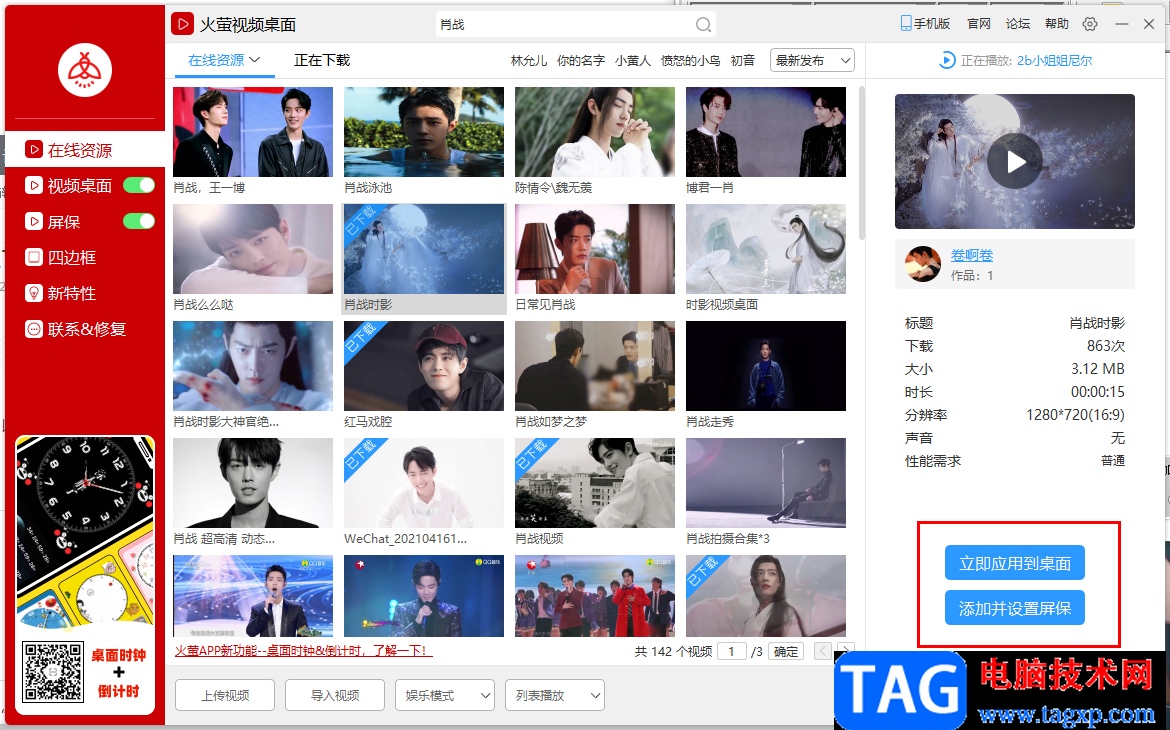
Task: Open 四边框 in the sidebar
Action: [61, 258]
